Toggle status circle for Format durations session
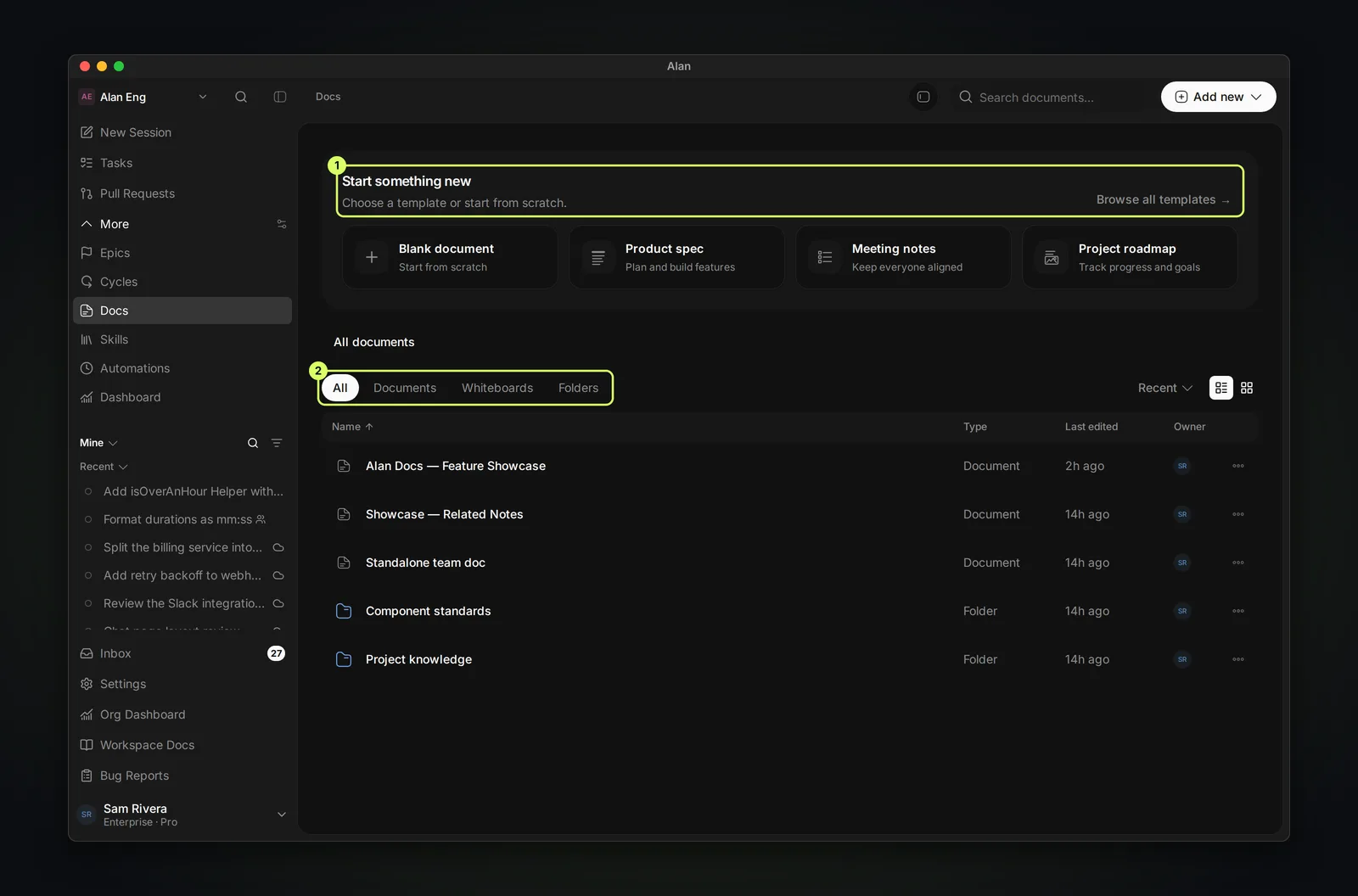The width and height of the screenshot is (1358, 896). coord(88,519)
